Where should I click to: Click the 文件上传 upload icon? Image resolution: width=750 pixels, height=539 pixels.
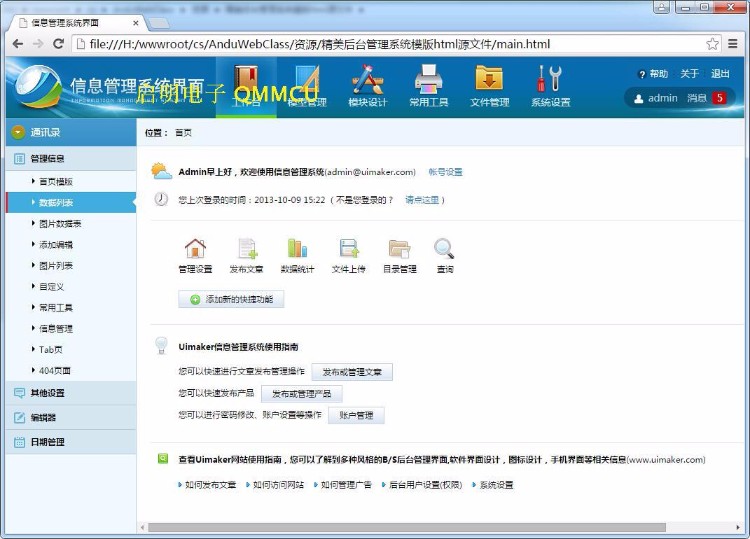point(349,249)
